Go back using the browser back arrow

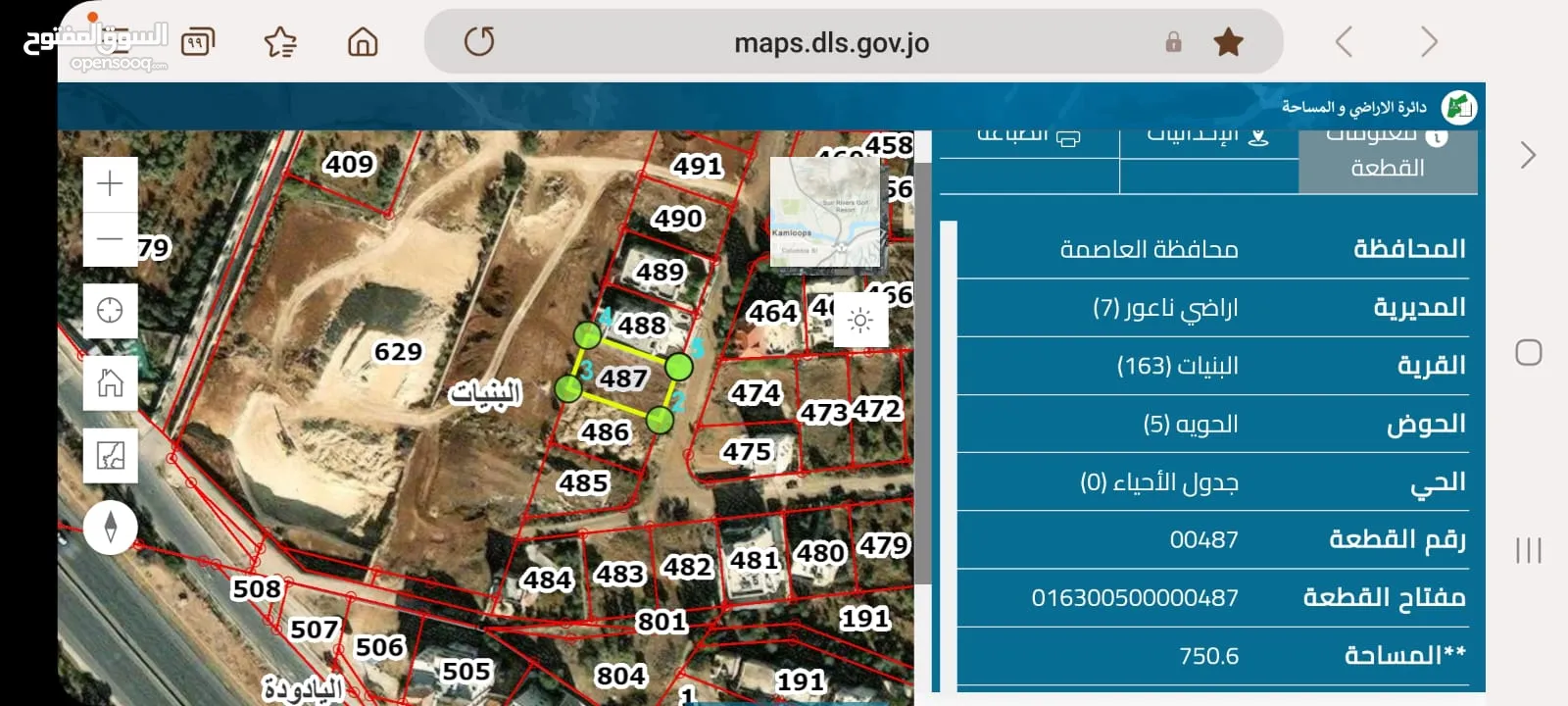1344,41
